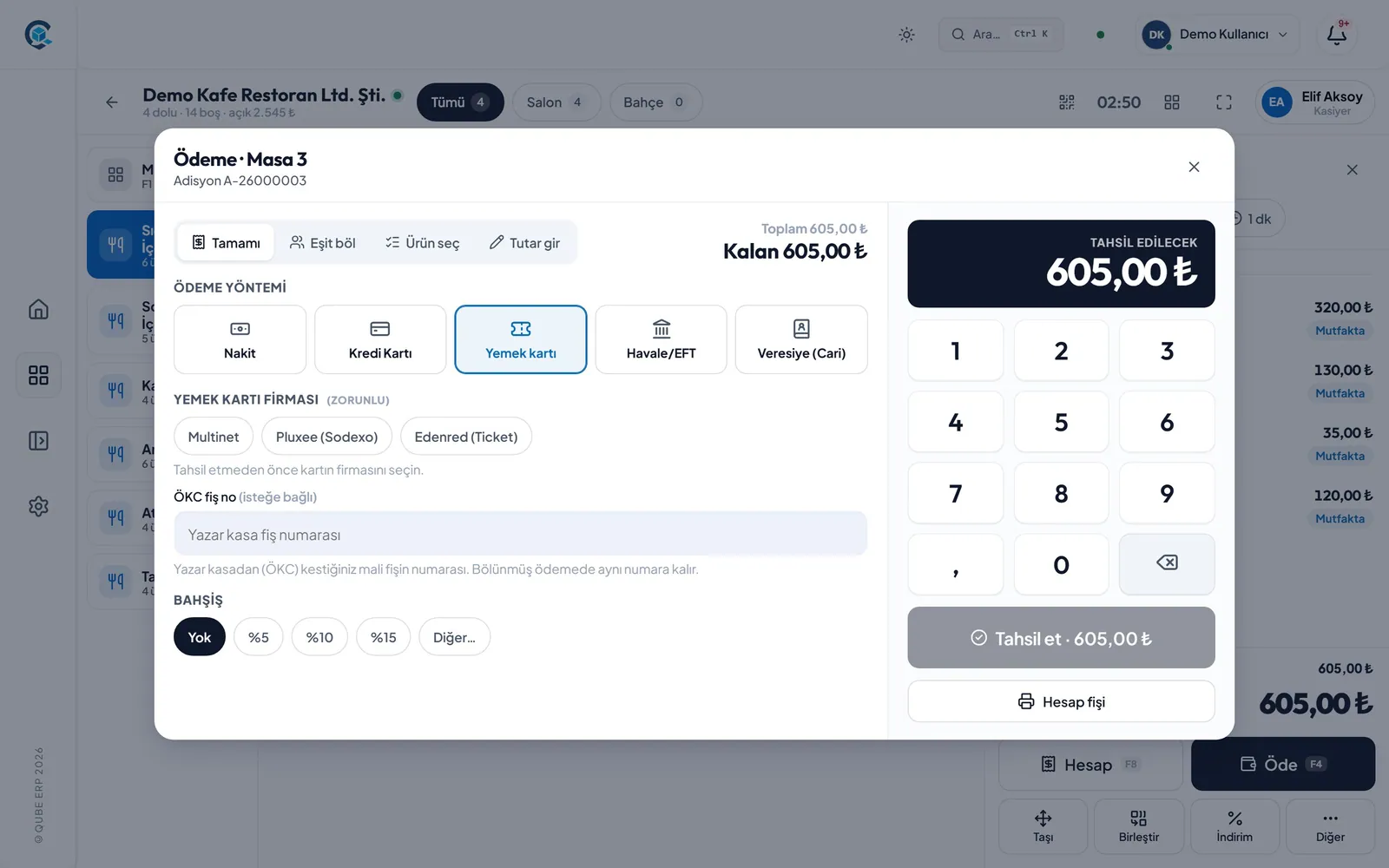Image resolution: width=1389 pixels, height=868 pixels.
Task: Select Havale/EFT payment method
Action: [661, 339]
